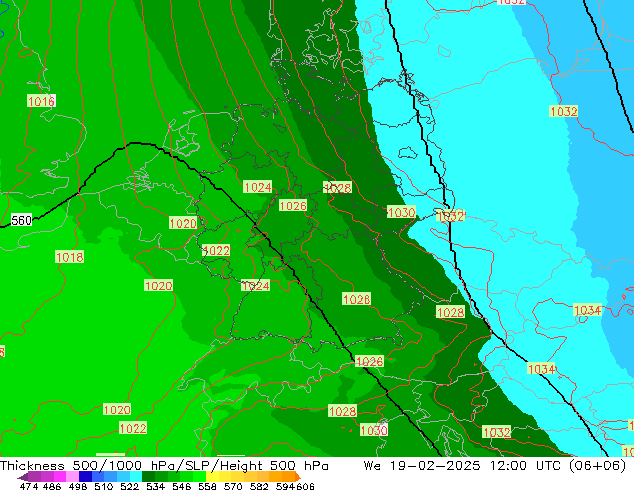Click the 1016 pressure label

[41, 101]
